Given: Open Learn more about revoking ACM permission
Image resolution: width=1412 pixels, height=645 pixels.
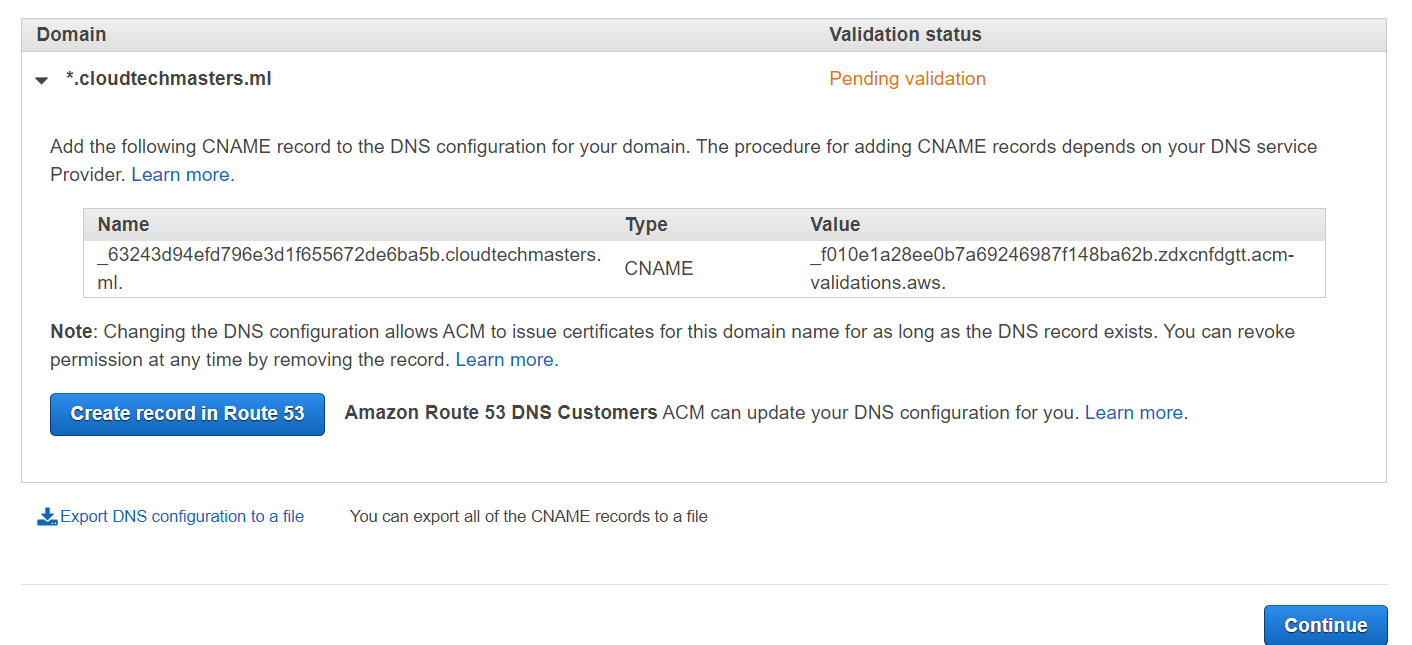Looking at the screenshot, I should pos(506,360).
